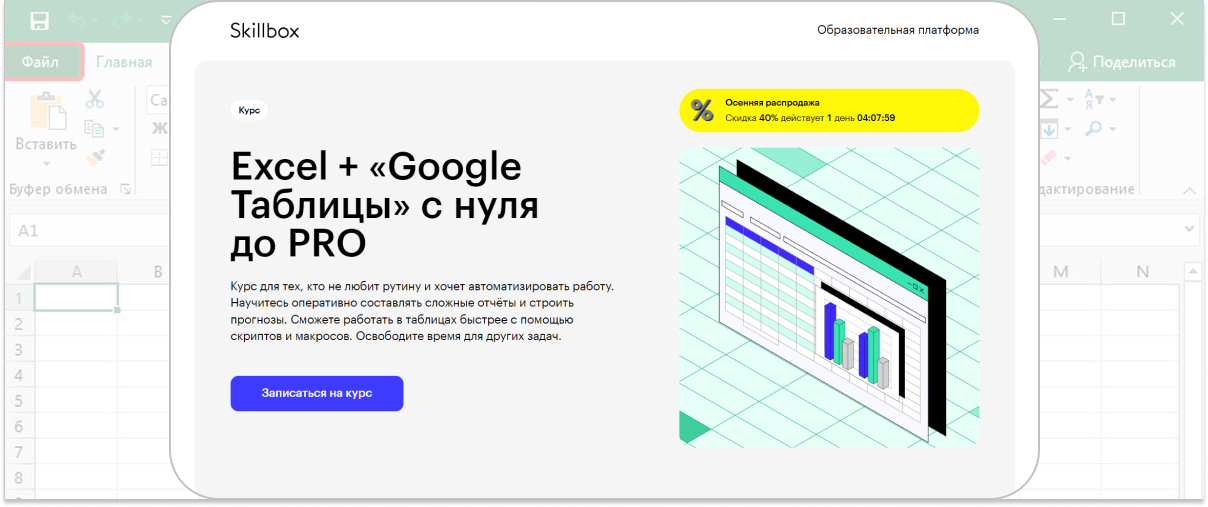
Task: Click the Поделиться share button
Action: pyautogui.click(x=1122, y=62)
